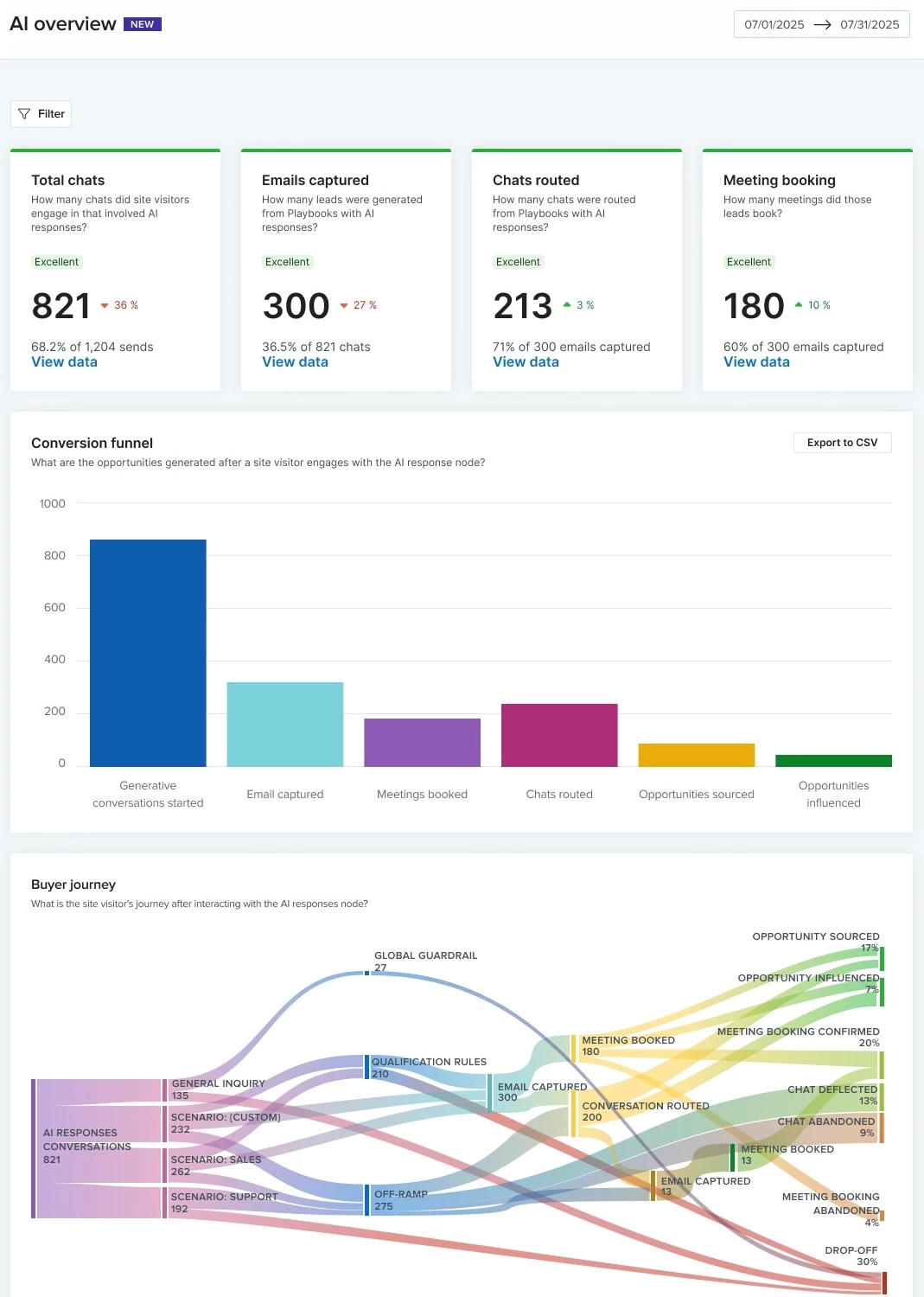924x1297 pixels.
Task: Click the light teal Email captured bar
Action: click(x=285, y=725)
